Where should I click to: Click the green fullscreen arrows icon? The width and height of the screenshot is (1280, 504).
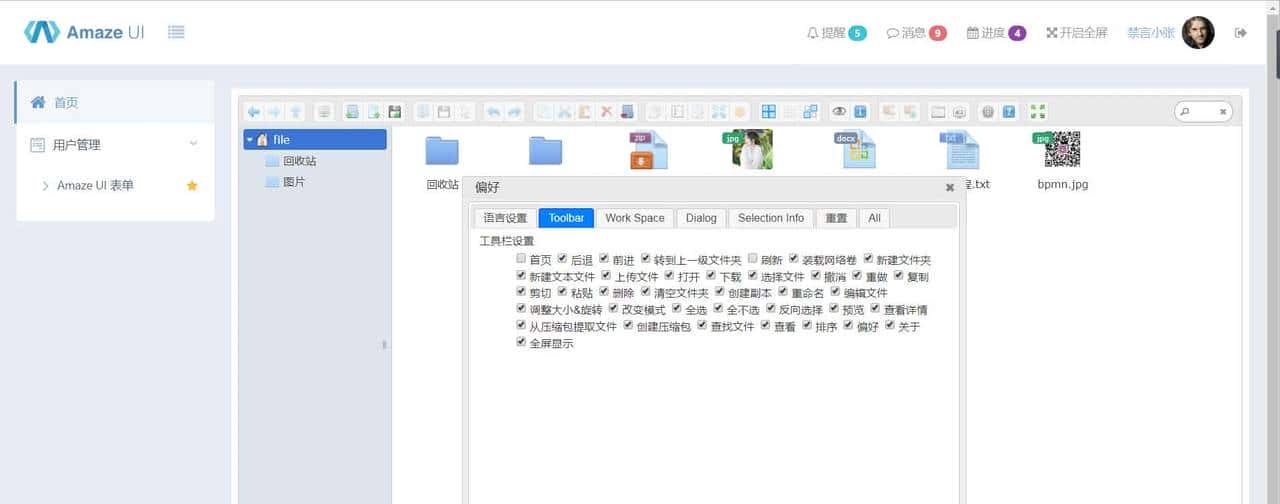[1037, 112]
